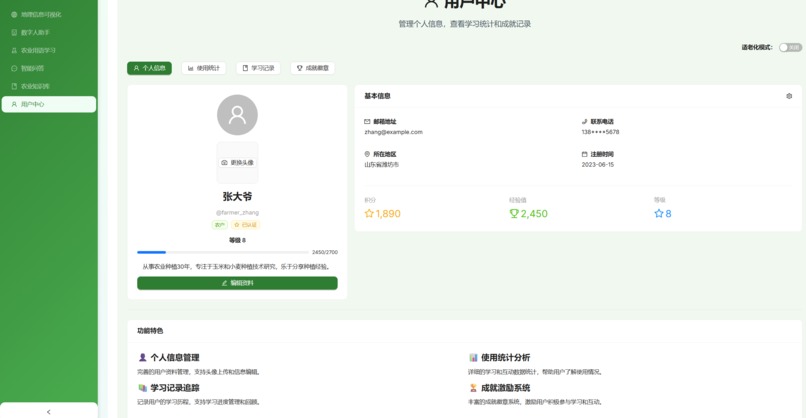Screen dimensions: 806x418
Task: Click the gray avatar placeholder image
Action: pyautogui.click(x=237, y=115)
